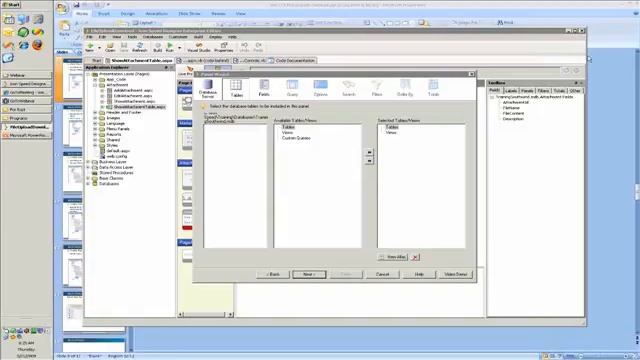Collapse Presentation Layer (Pages) node

point(88,74)
